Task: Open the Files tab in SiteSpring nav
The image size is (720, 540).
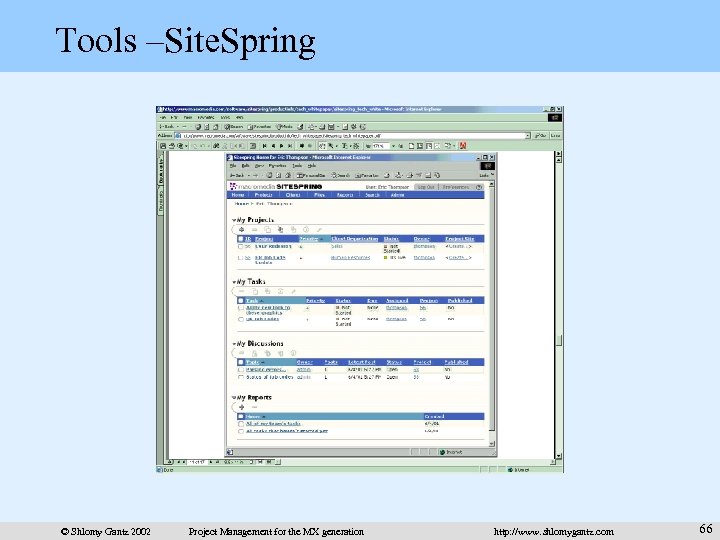Action: point(319,195)
